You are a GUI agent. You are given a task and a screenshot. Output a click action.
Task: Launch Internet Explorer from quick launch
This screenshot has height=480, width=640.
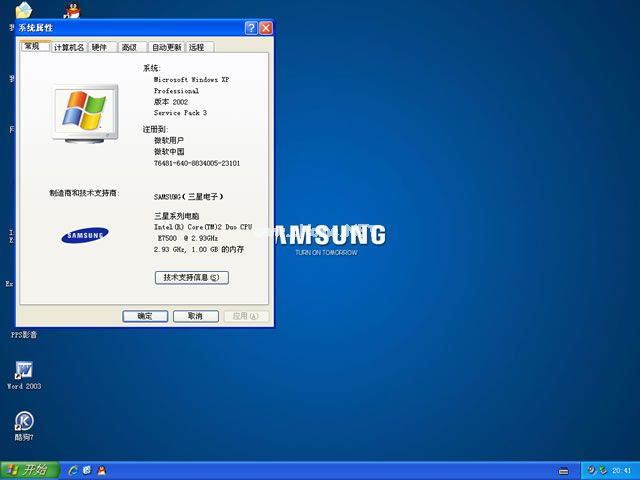pos(73,470)
